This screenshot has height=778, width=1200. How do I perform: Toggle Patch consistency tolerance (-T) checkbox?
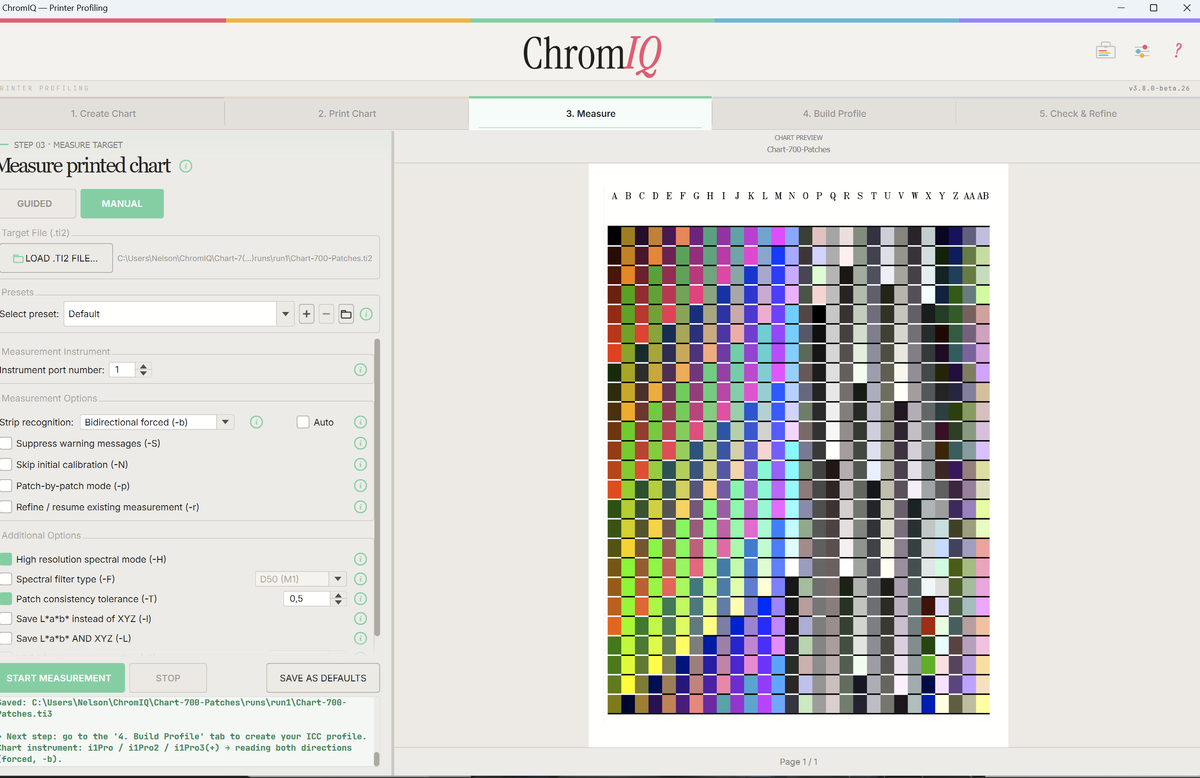[x=6, y=599]
